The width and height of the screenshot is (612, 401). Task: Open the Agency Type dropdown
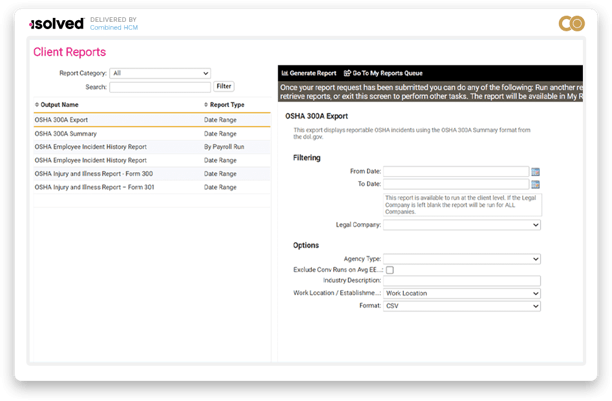tap(462, 258)
